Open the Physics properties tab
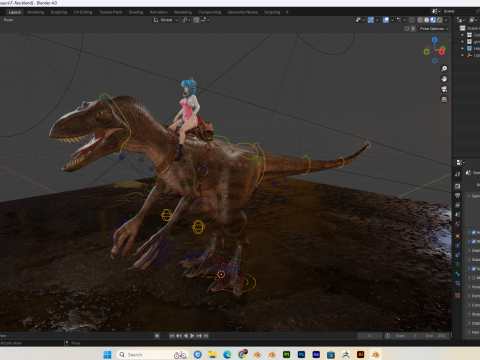Viewport: 480px width, 360px height. (x=458, y=246)
